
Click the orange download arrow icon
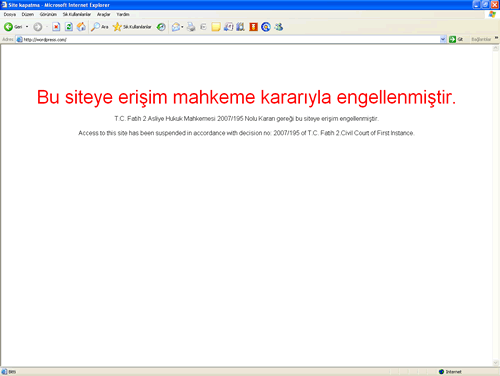click(x=253, y=27)
